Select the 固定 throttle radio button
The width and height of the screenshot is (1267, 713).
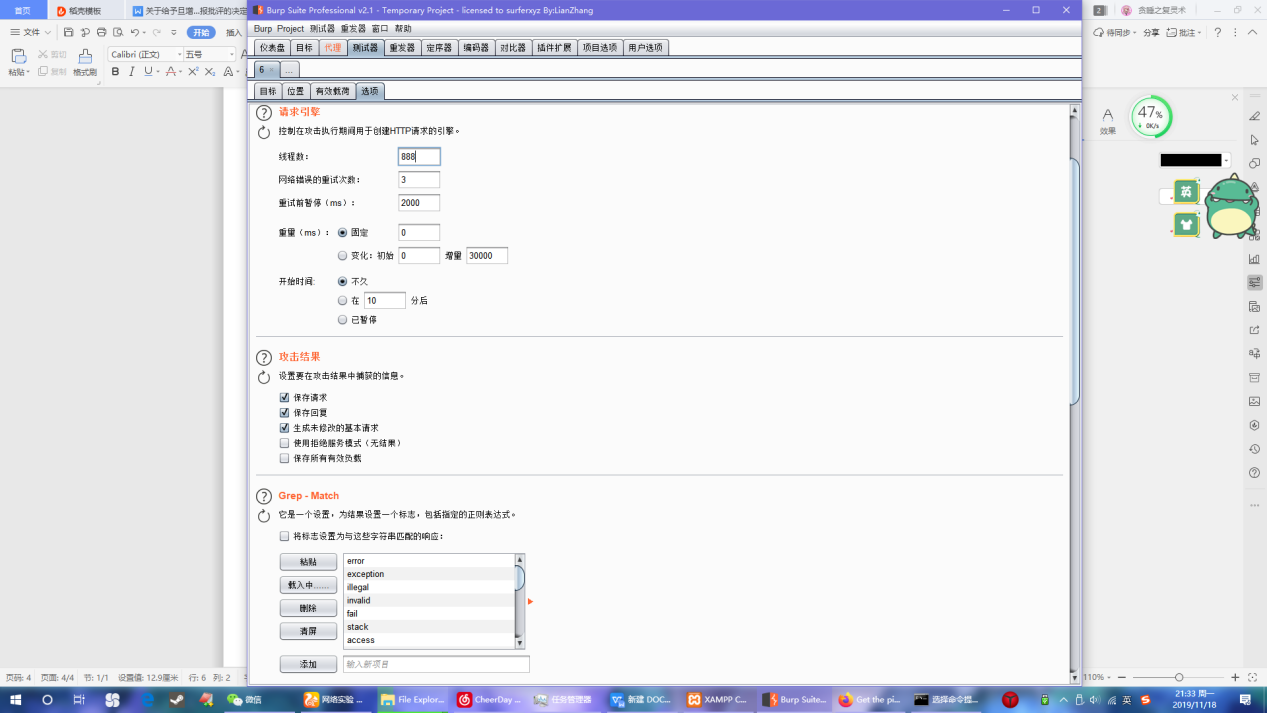point(343,232)
